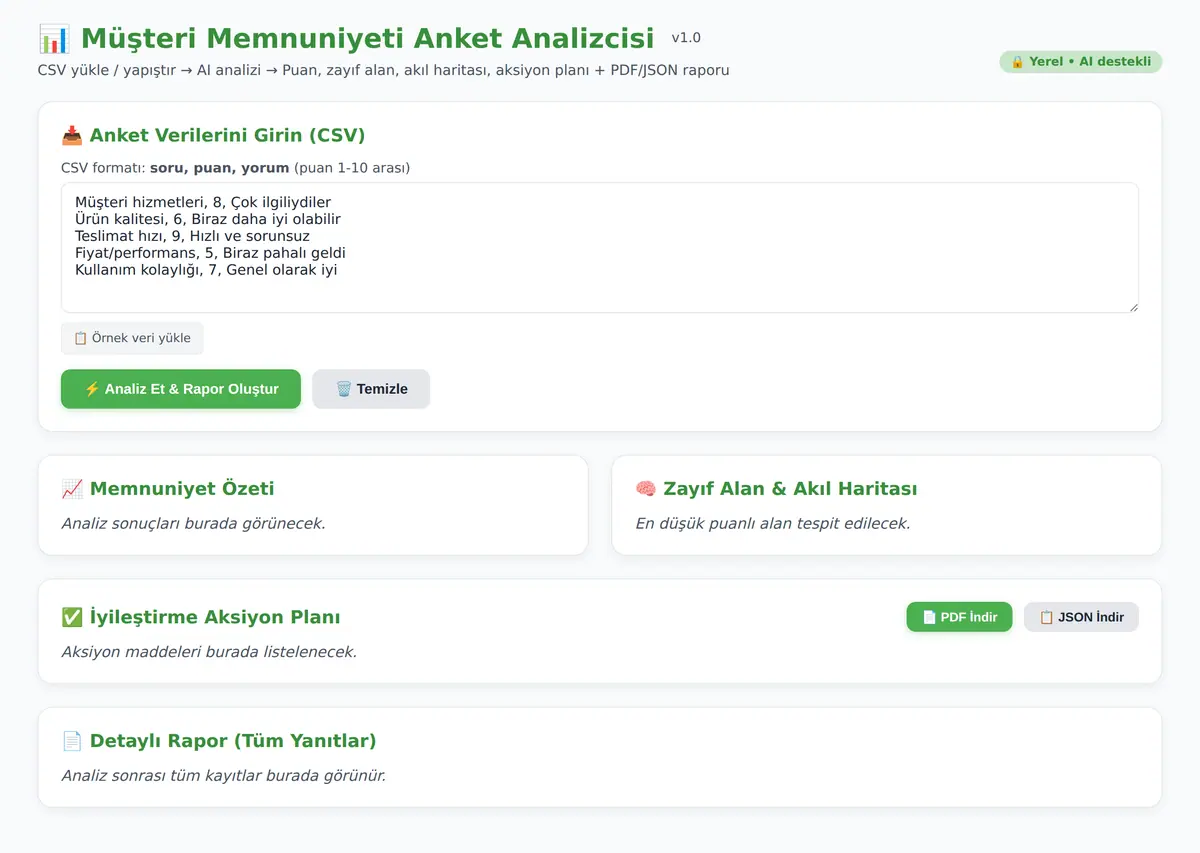Load sample data with Örnek veri yükle
The height and width of the screenshot is (853, 1200).
132,338
